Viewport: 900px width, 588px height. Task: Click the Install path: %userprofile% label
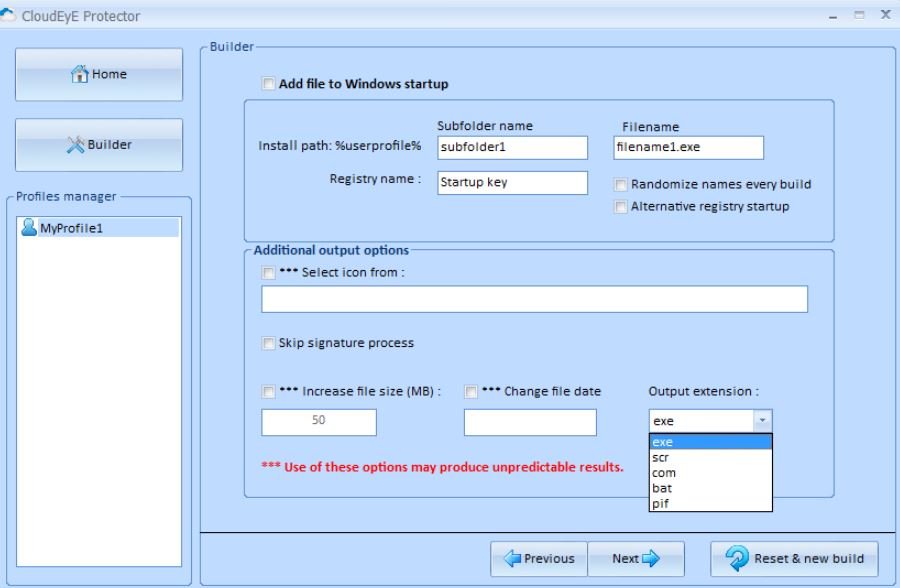pyautogui.click(x=340, y=146)
